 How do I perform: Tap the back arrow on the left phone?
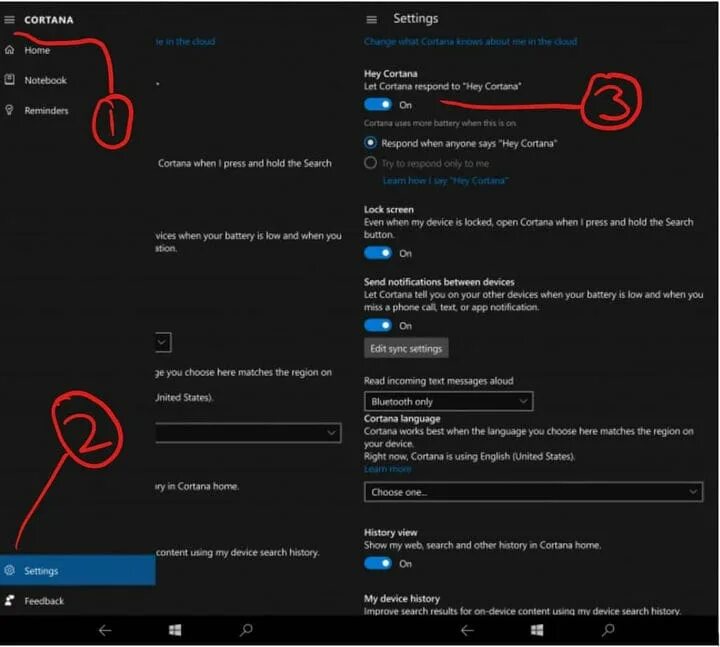pyautogui.click(x=105, y=630)
